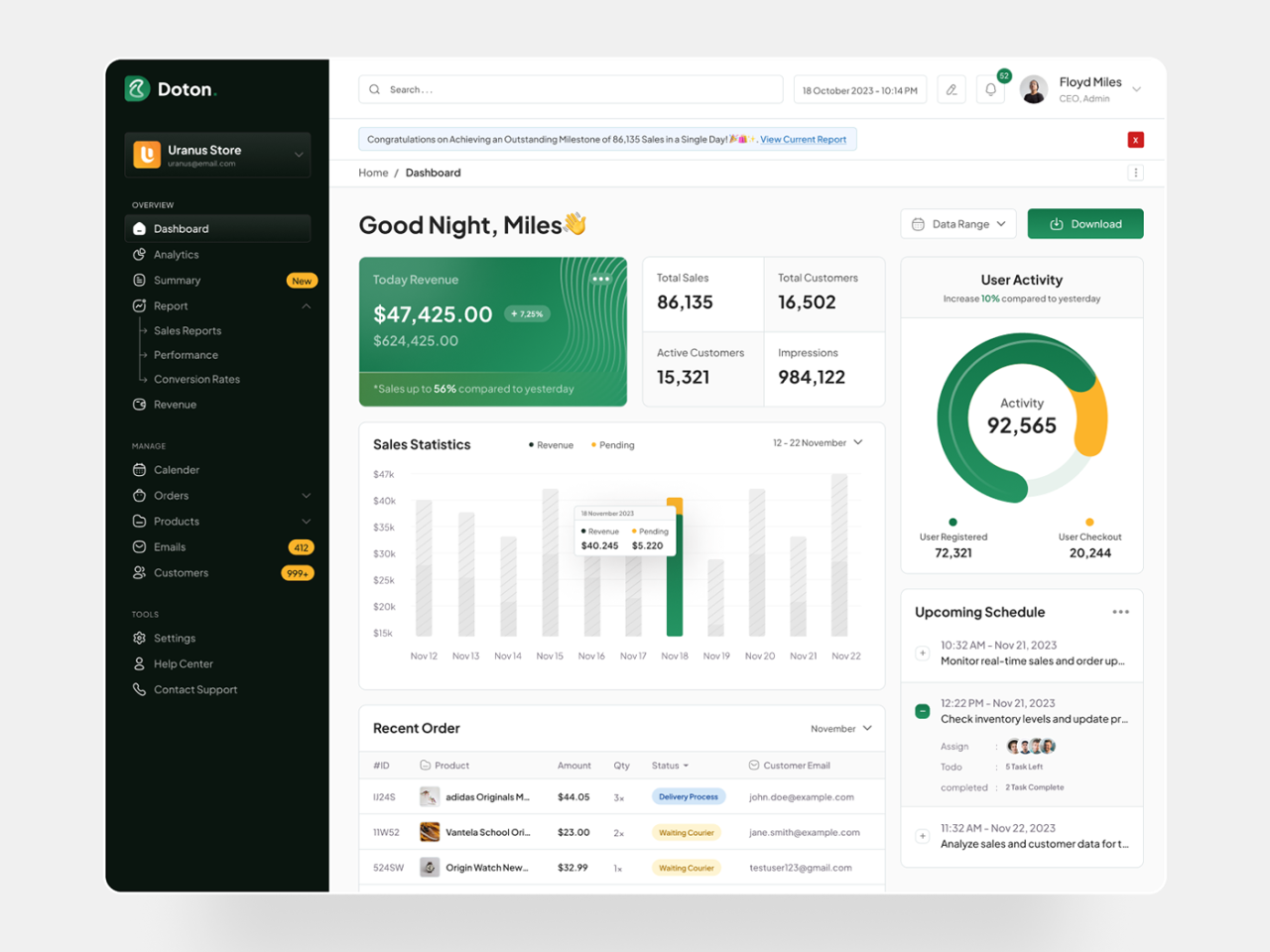
Task: Click the Calender sidebar icon
Action: (x=139, y=470)
